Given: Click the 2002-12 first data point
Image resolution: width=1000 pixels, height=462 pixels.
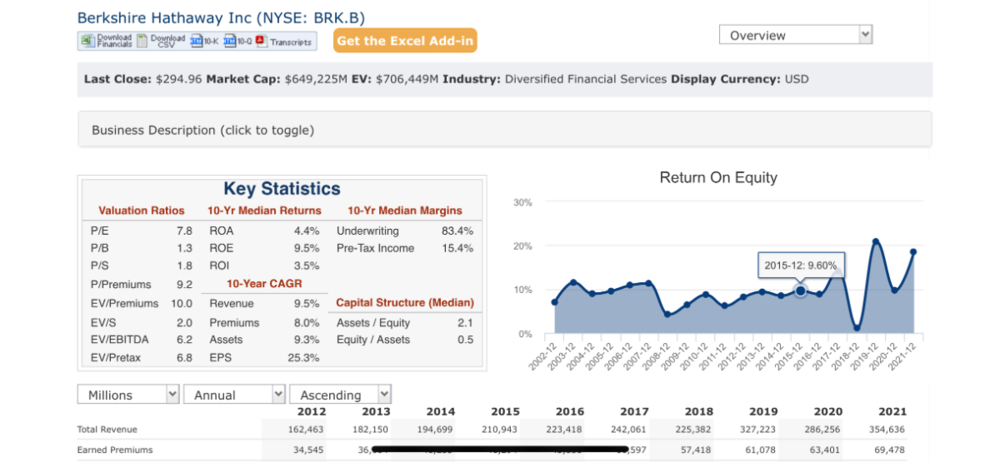Looking at the screenshot, I should [x=554, y=302].
